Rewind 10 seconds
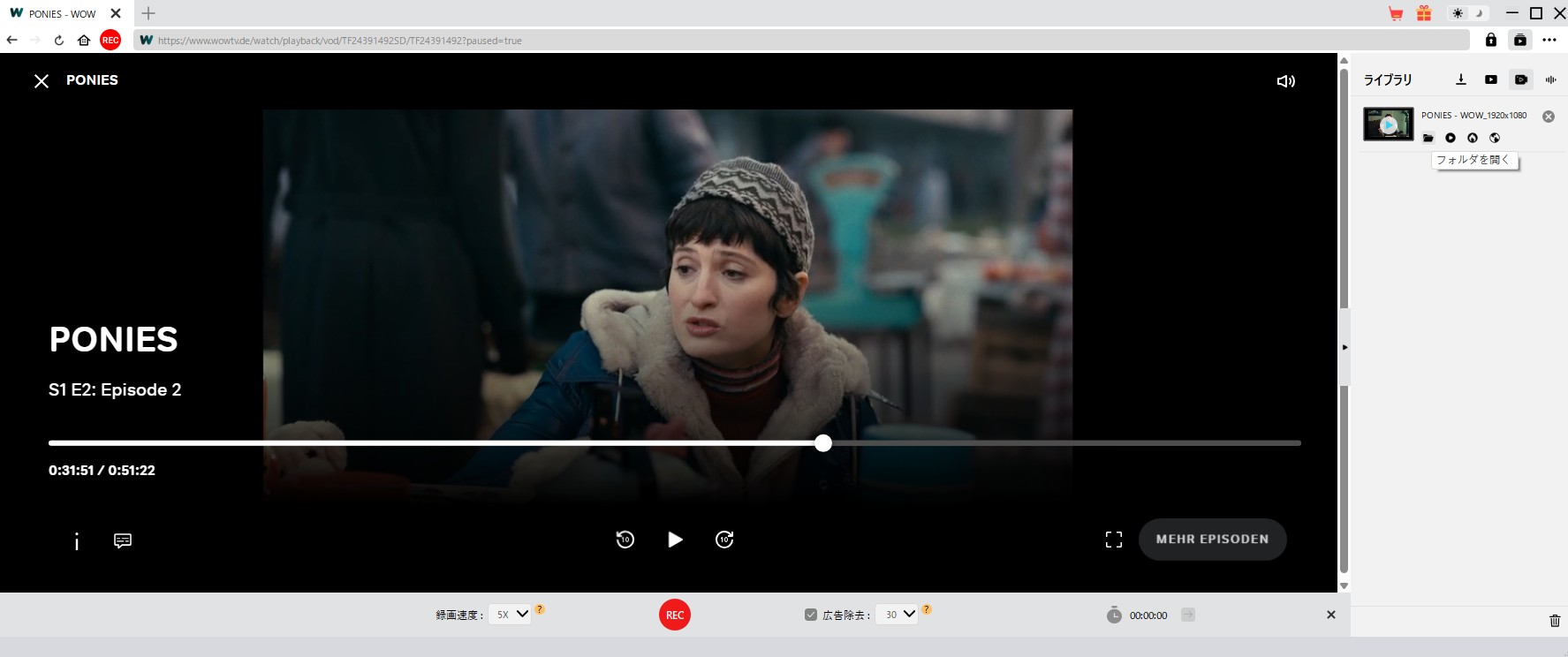This screenshot has height=657, width=1568. [625, 540]
